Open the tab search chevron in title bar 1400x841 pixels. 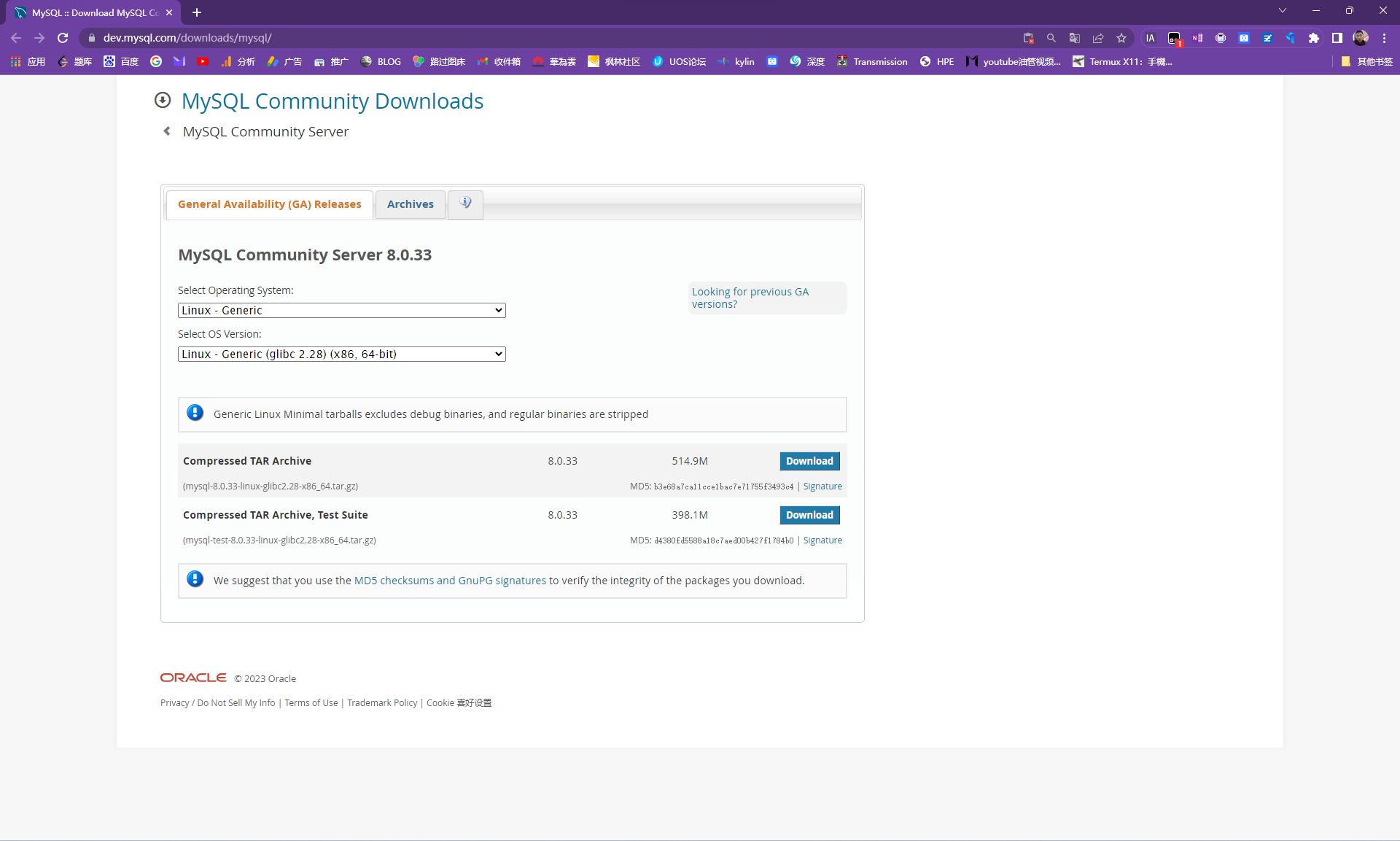point(1283,10)
